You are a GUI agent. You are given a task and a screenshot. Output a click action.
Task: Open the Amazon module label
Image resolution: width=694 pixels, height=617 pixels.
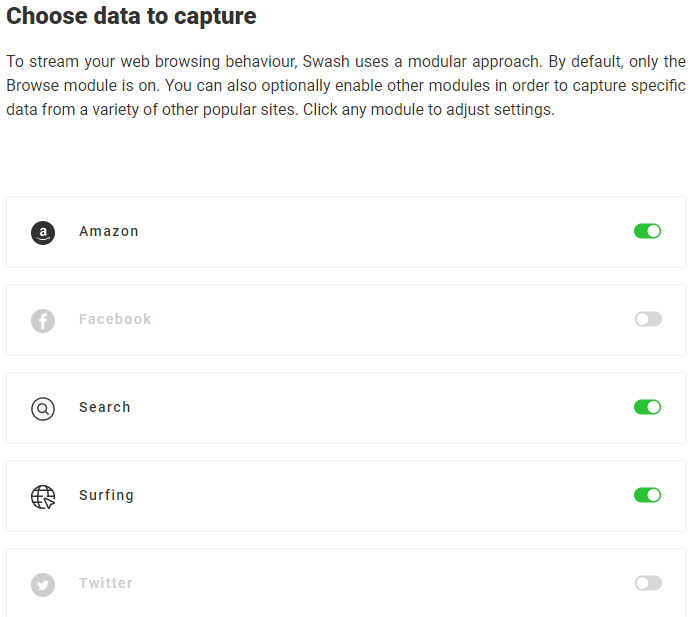click(109, 231)
